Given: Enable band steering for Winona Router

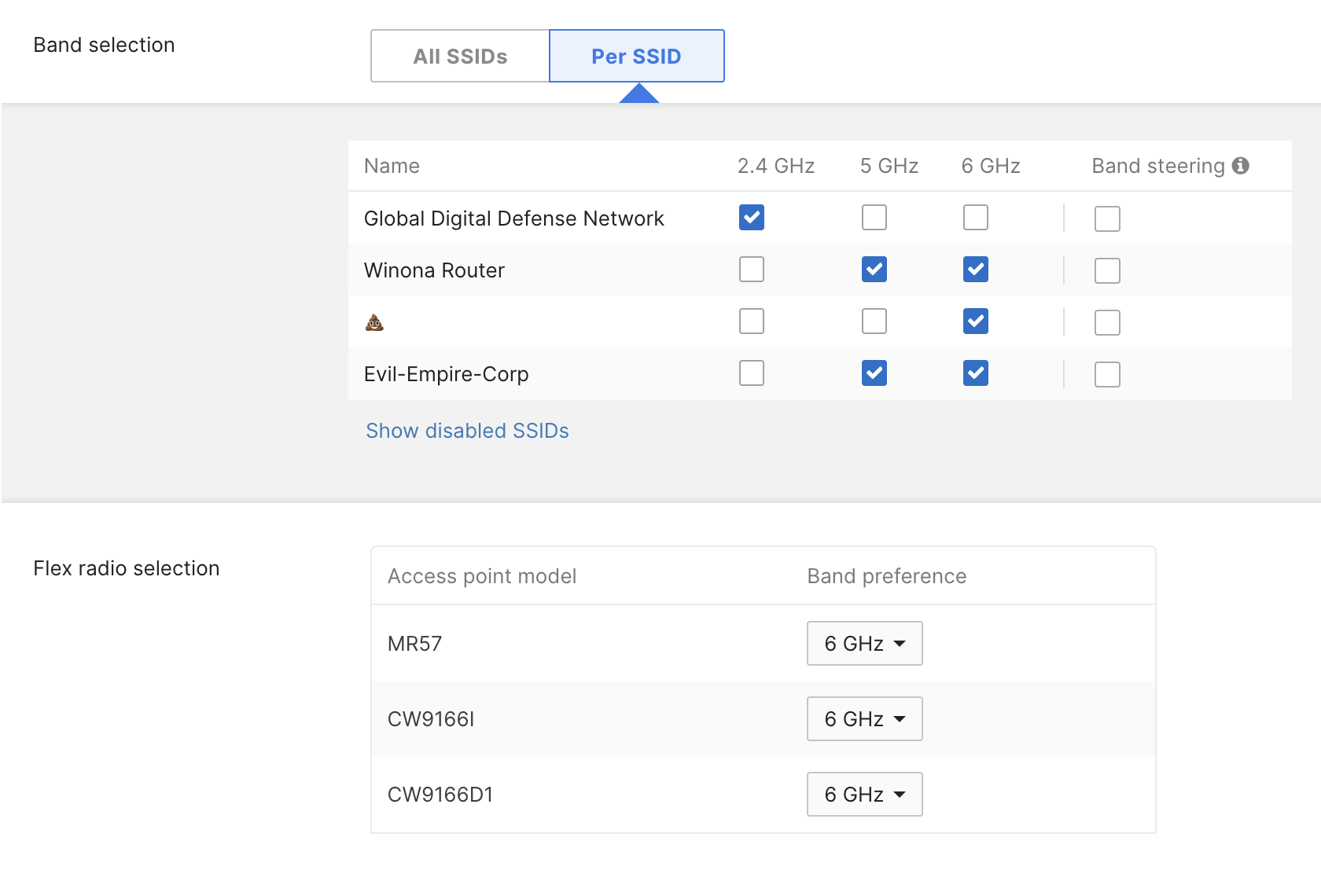Looking at the screenshot, I should pyautogui.click(x=1107, y=270).
